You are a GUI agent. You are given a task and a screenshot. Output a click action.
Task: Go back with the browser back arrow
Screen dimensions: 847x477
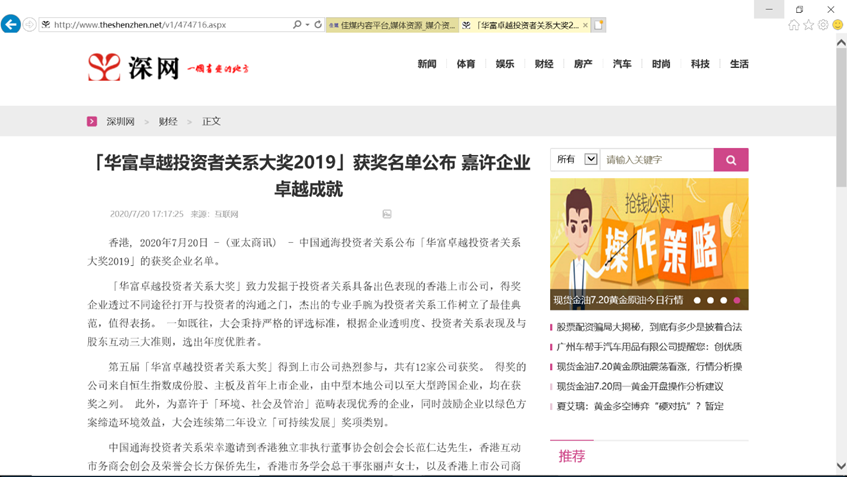pos(11,24)
